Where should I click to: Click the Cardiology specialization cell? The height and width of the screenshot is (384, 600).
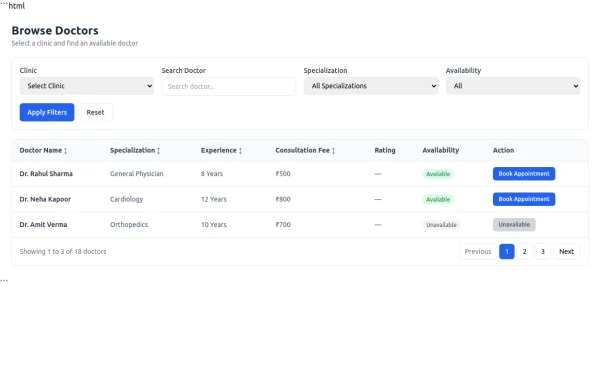(127, 199)
